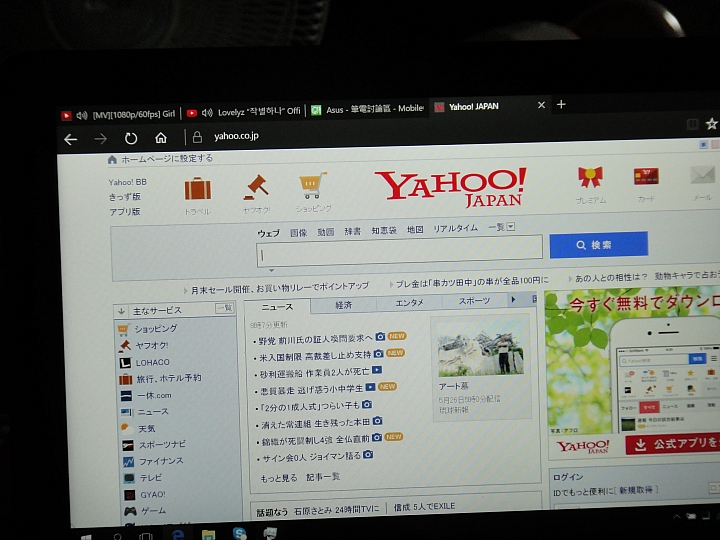Click the lock icon beside yahoo.co.jp
The image size is (720, 540).
(197, 137)
